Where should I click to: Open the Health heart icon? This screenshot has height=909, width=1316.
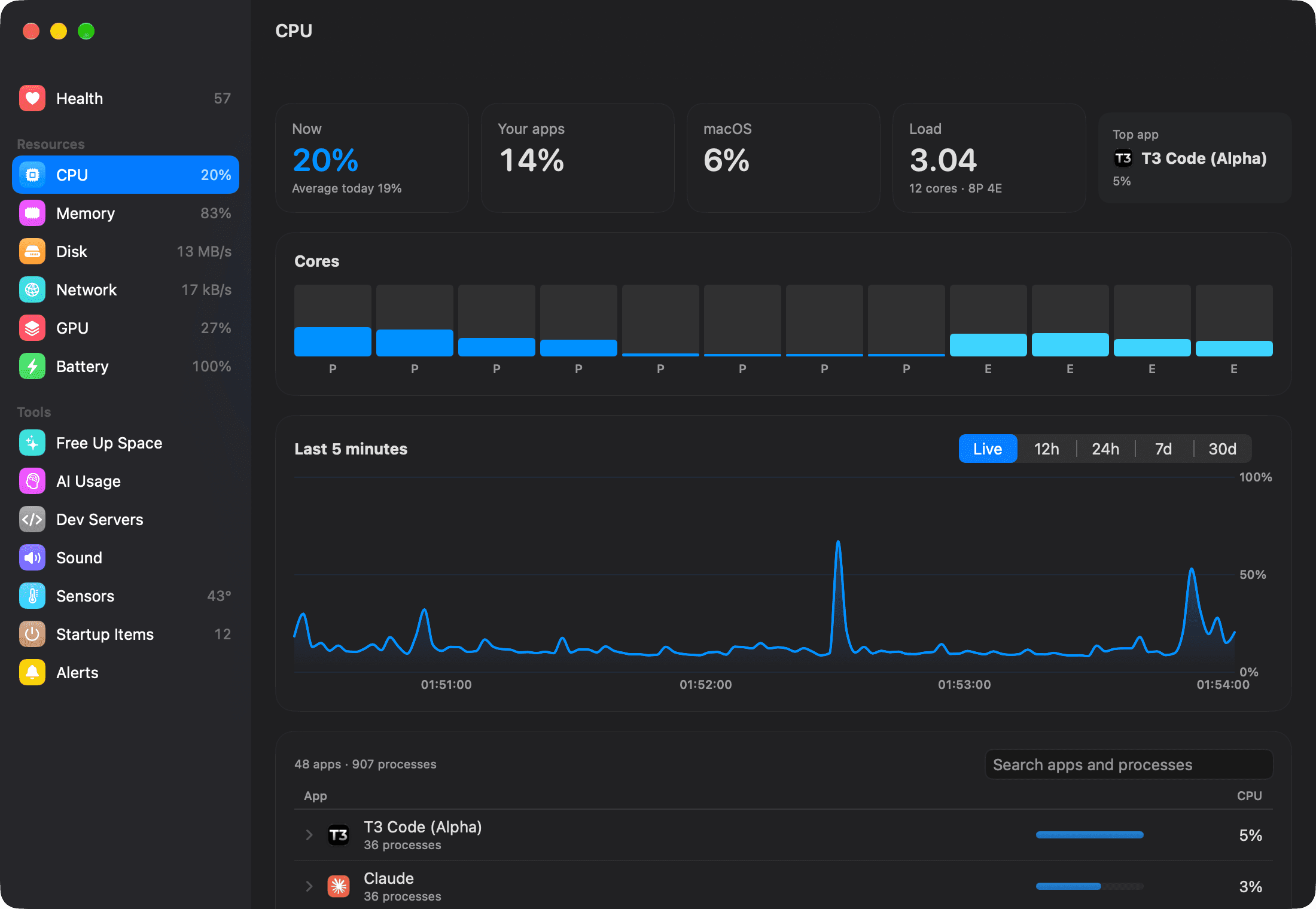point(32,98)
